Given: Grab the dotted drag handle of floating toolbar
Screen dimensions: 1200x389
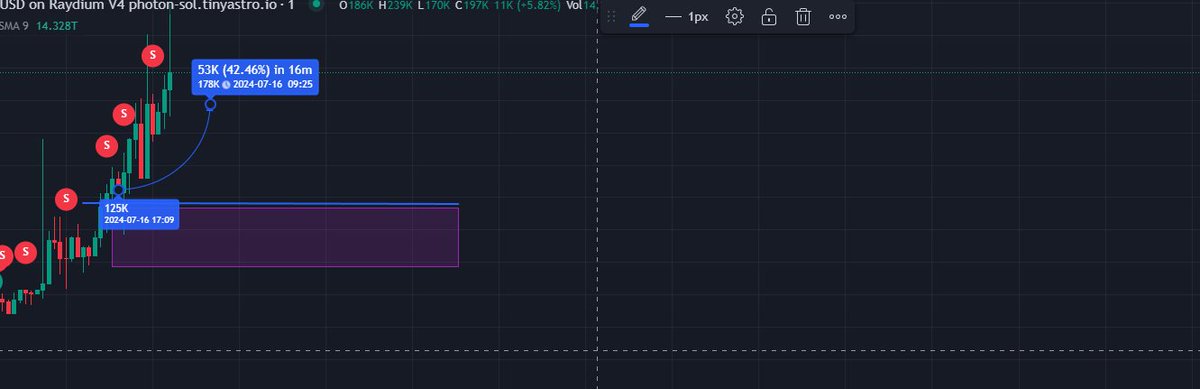Looking at the screenshot, I should [611, 17].
